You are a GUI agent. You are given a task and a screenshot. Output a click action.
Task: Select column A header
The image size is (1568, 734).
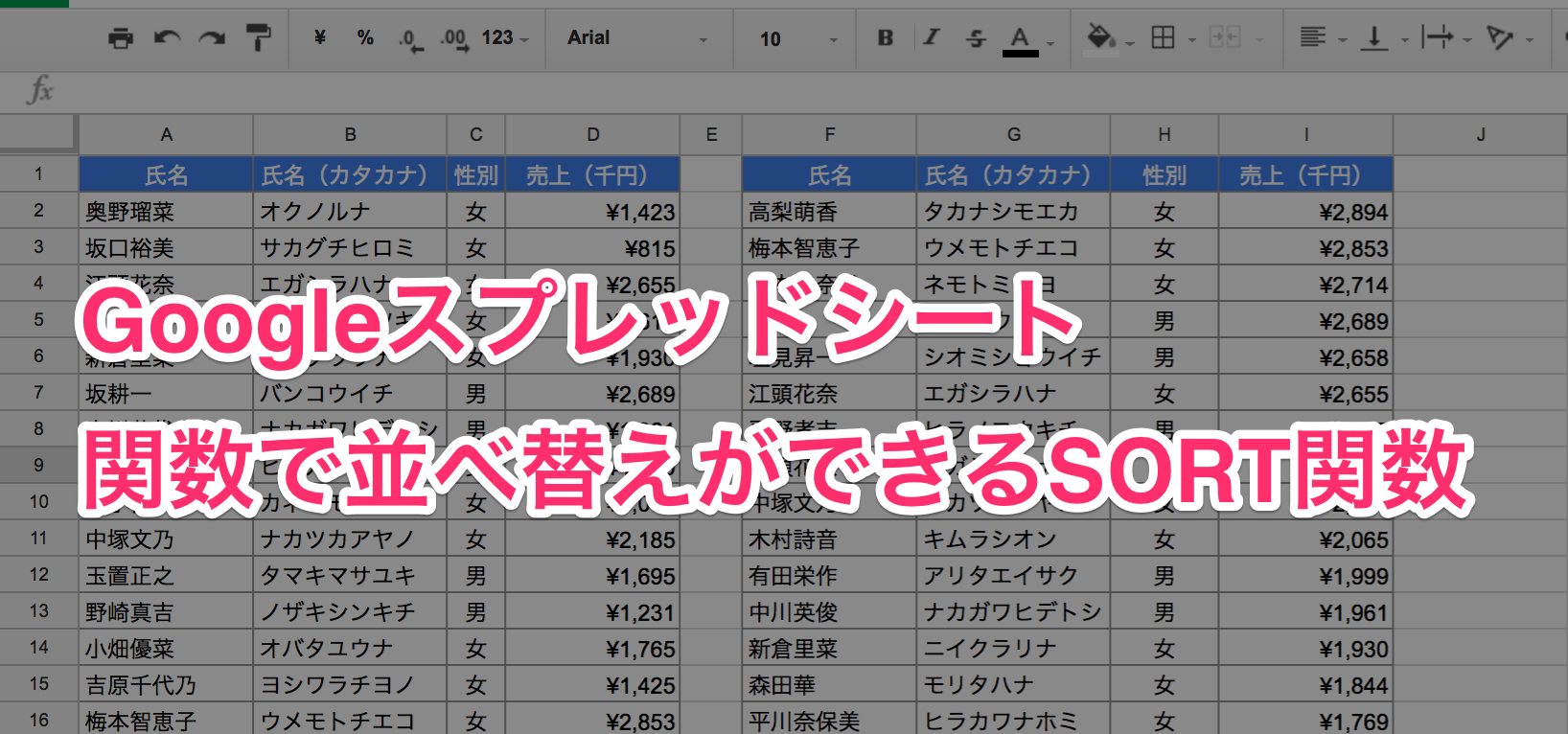166,135
